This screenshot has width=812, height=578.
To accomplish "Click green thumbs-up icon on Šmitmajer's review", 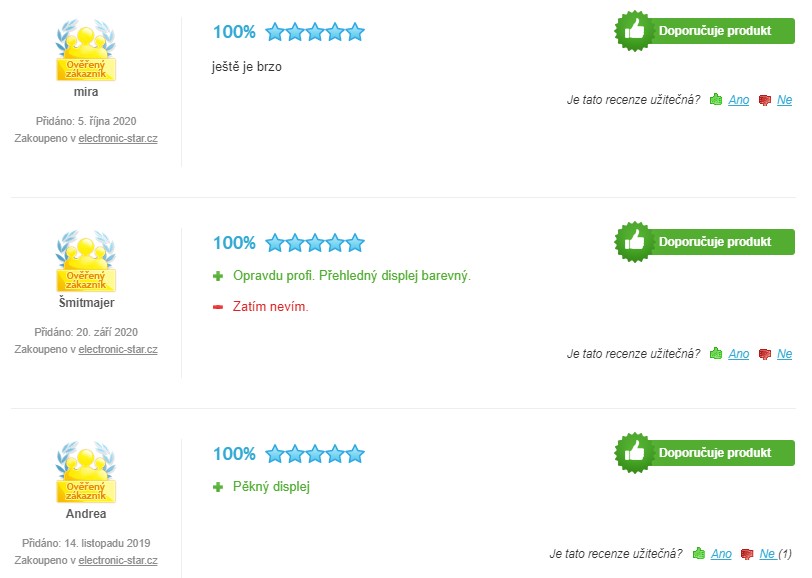I will click(x=716, y=353).
